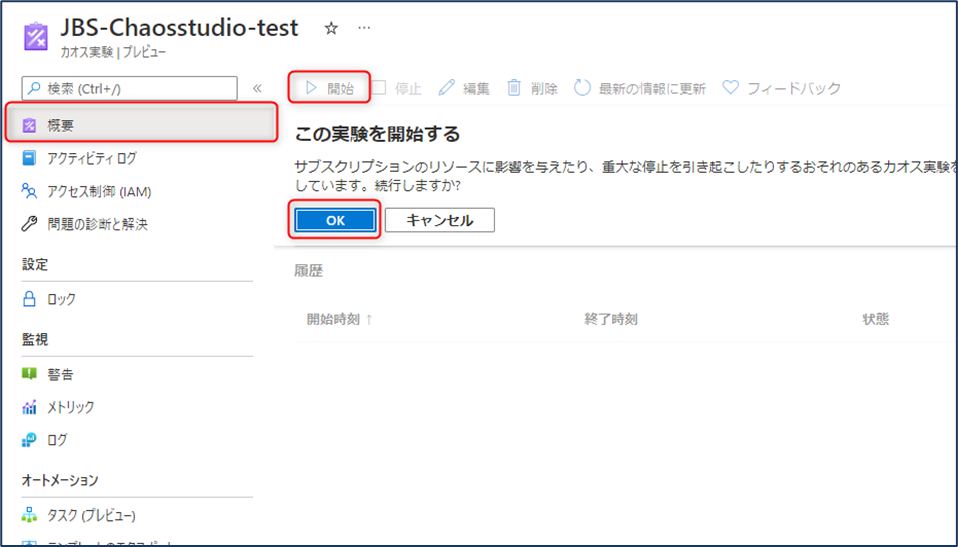Click the 履歴 heading
The height and width of the screenshot is (547, 958).
309,271
